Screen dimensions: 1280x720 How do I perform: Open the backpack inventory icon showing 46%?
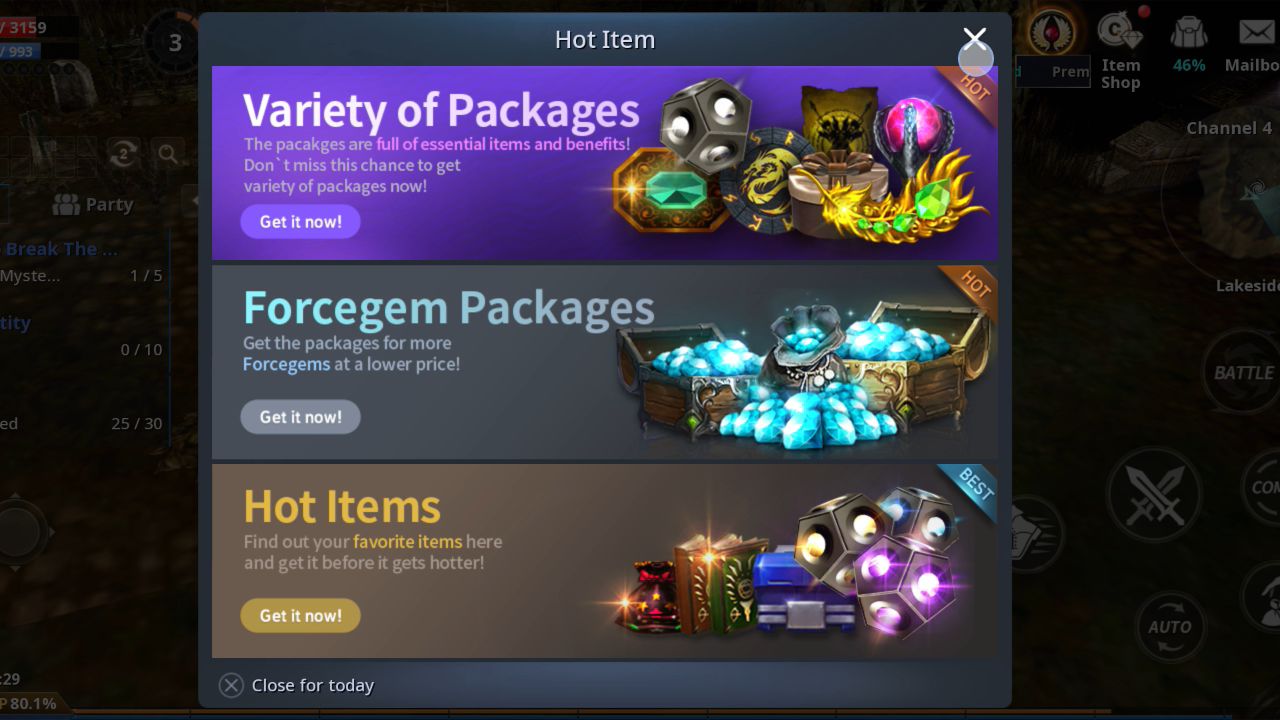click(1189, 45)
